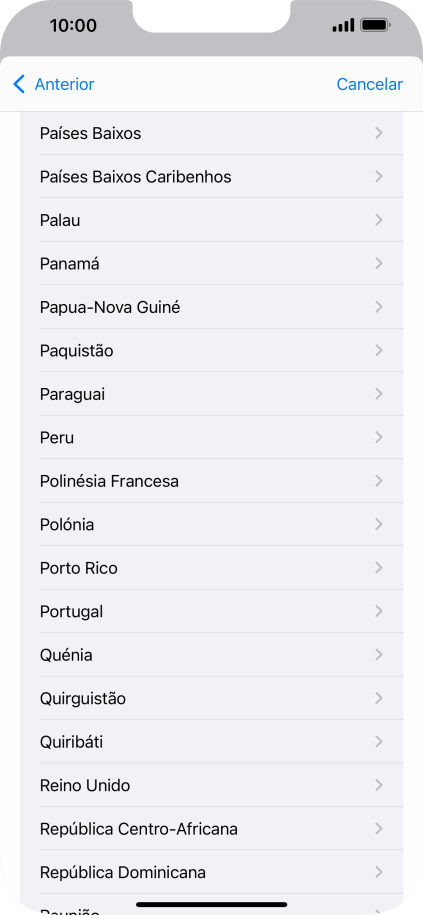Image resolution: width=423 pixels, height=915 pixels.
Task: Click the chevron on the Palau row
Action: (x=379, y=220)
